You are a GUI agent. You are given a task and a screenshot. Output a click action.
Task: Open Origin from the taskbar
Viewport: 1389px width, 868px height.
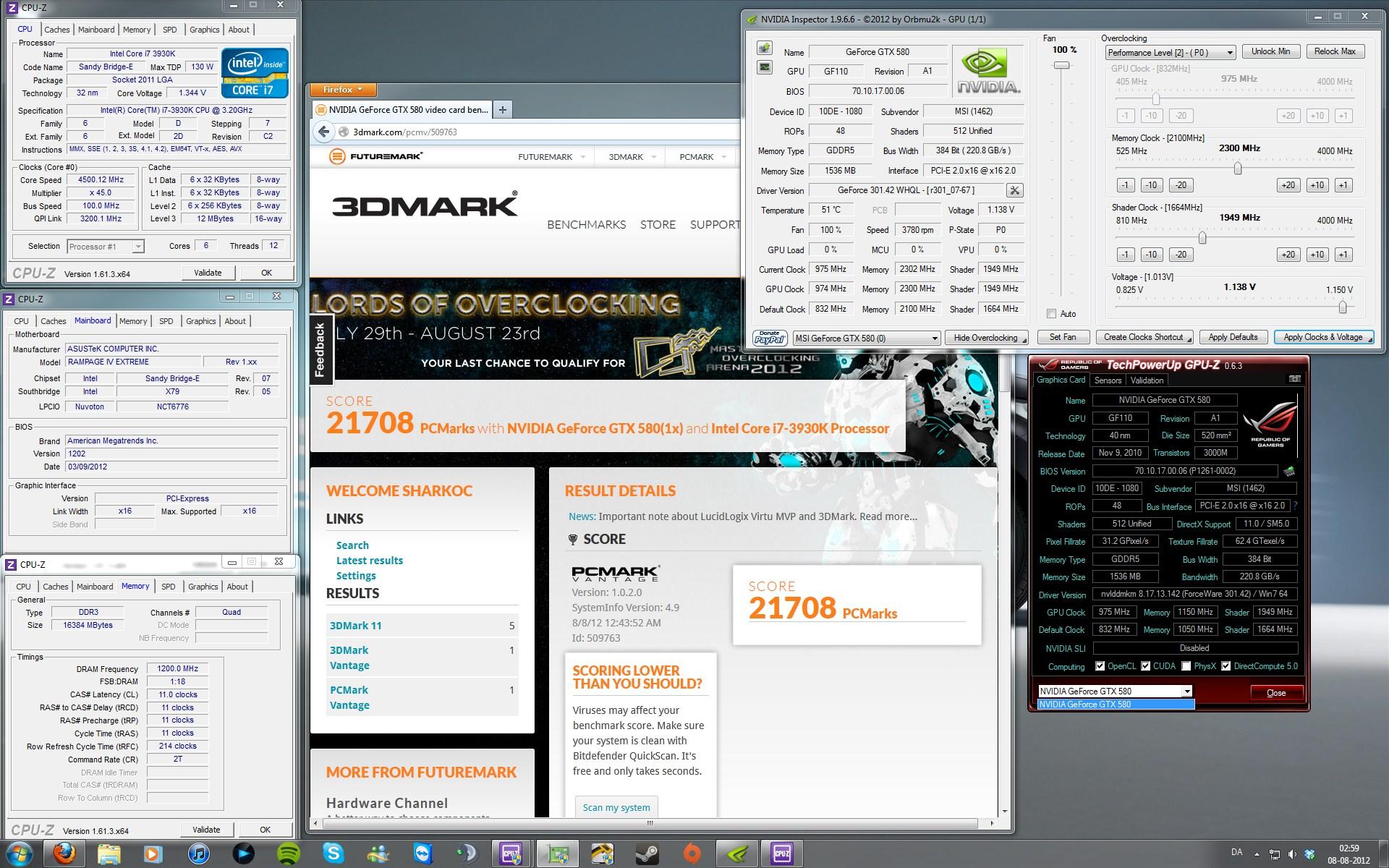[x=692, y=854]
